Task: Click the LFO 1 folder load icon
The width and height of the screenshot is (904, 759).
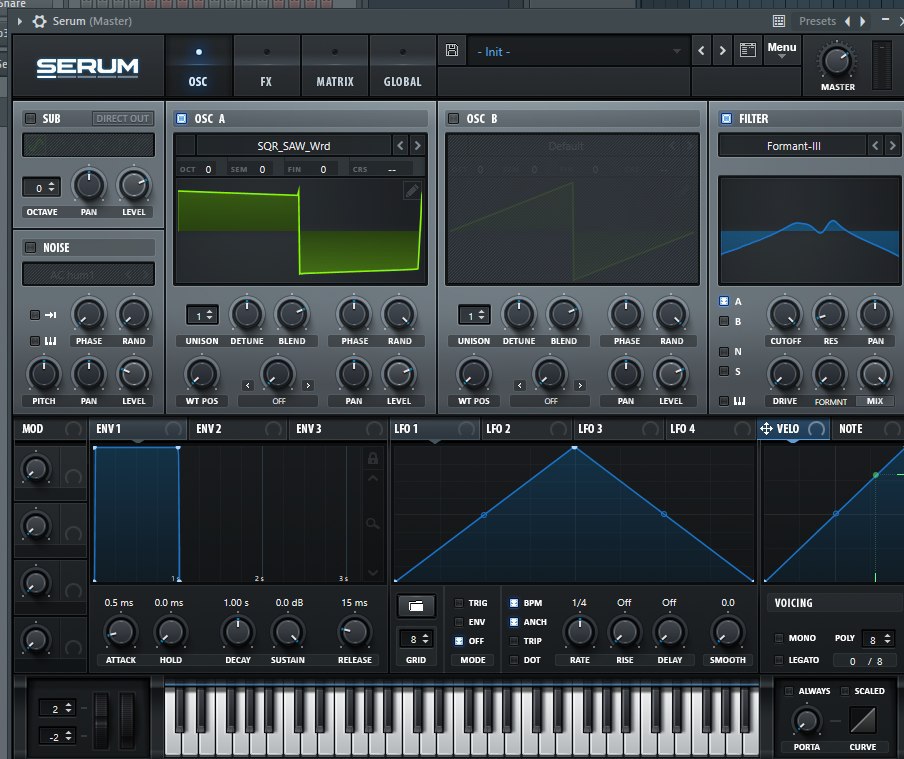Action: point(416,606)
